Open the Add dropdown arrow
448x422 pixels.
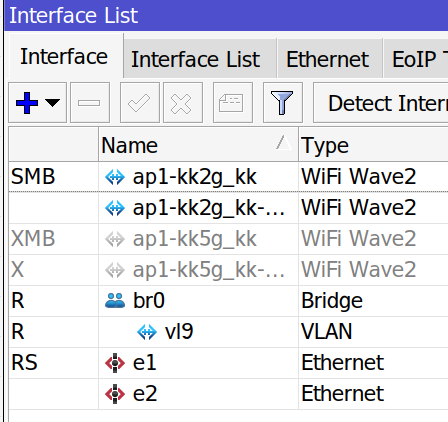click(x=52, y=103)
